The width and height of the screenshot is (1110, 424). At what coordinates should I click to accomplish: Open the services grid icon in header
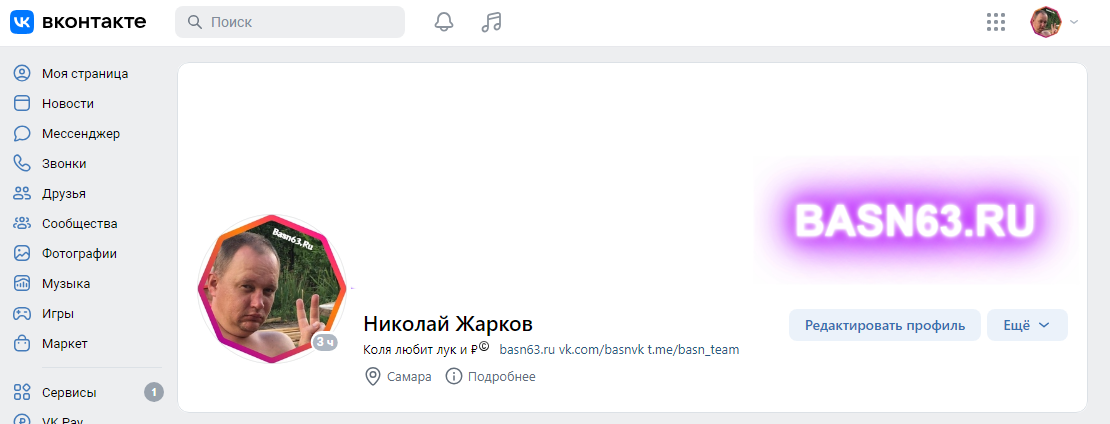pos(996,22)
